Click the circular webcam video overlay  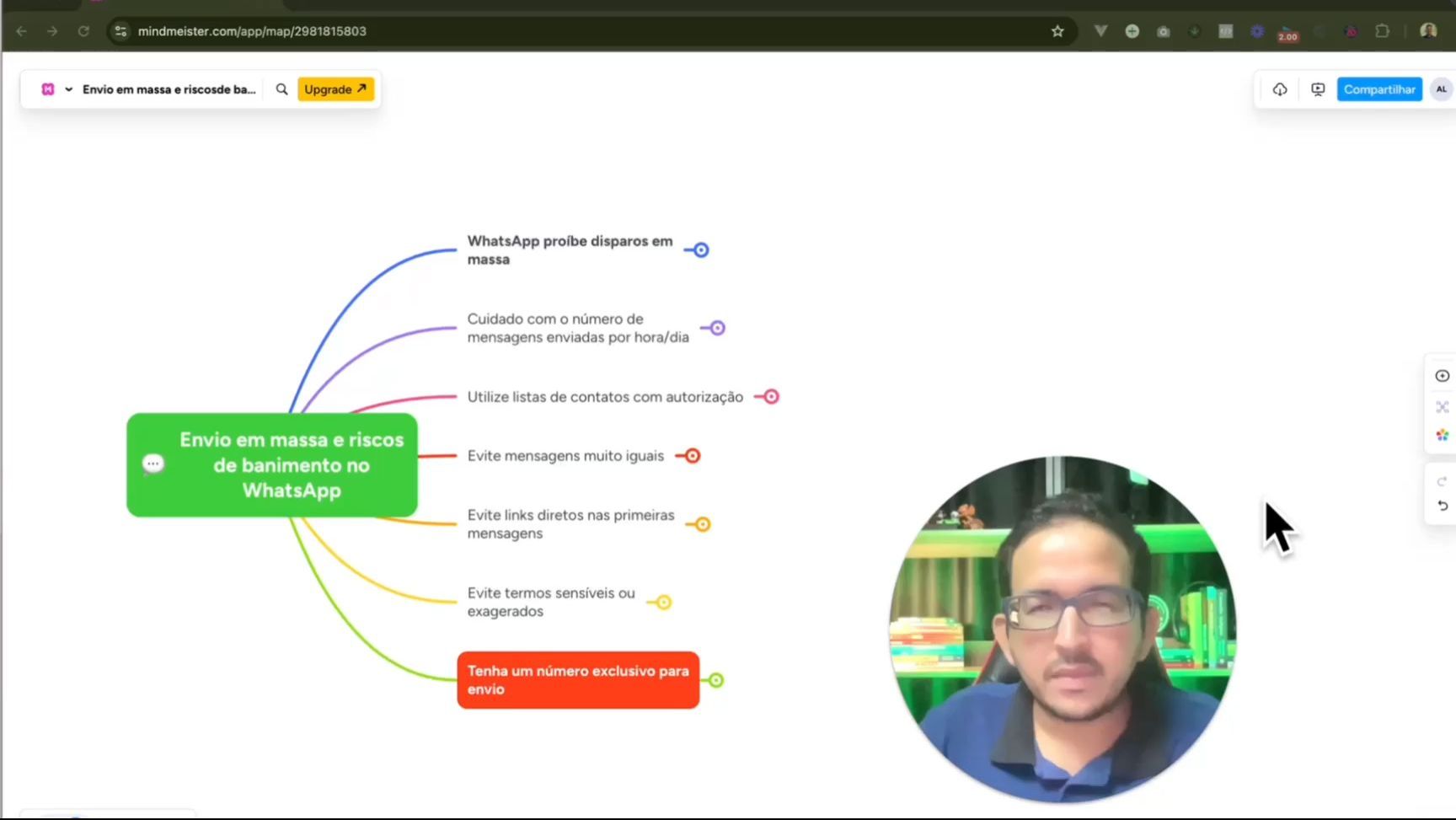pos(1063,629)
